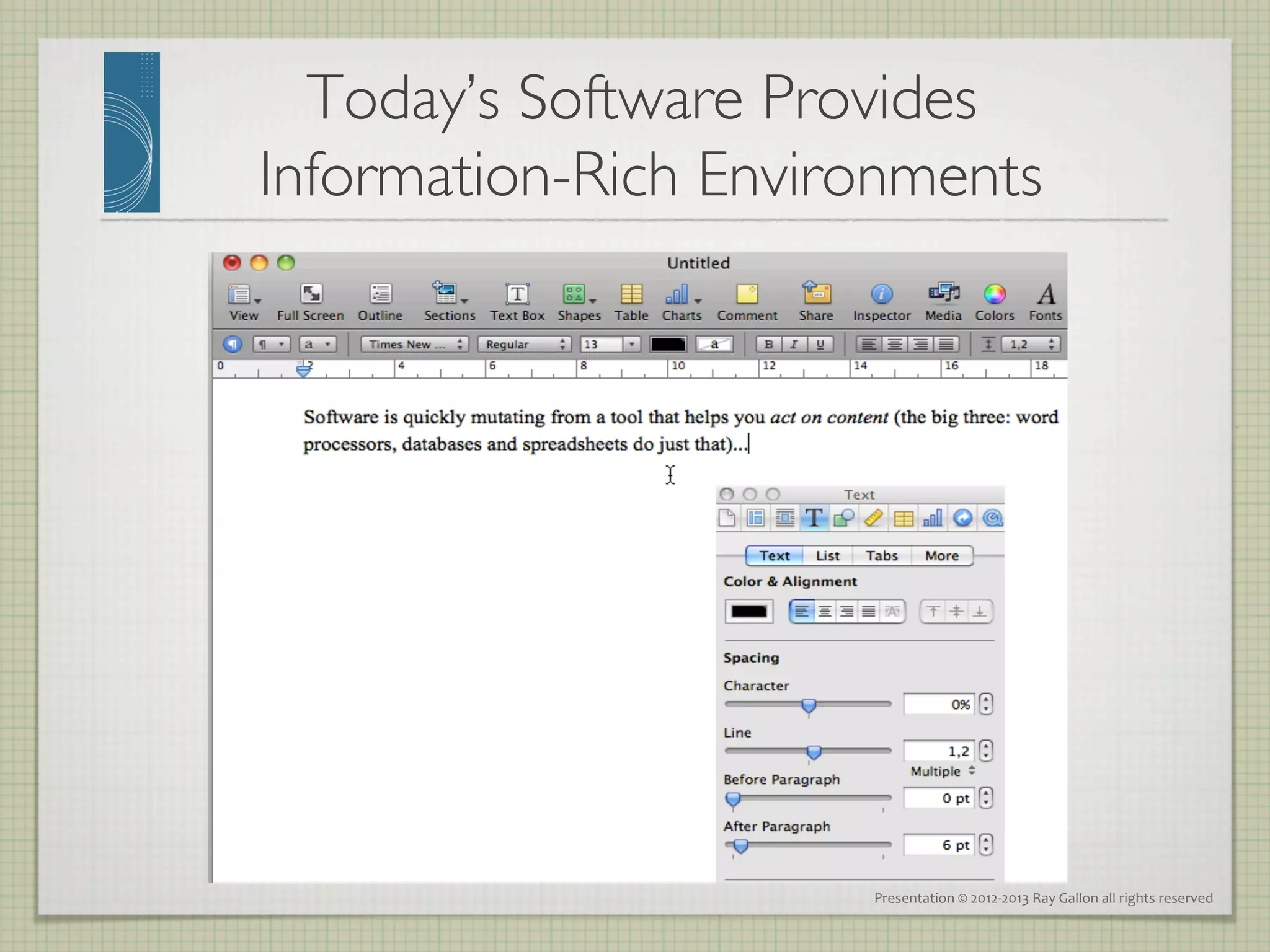1270x952 pixels.
Task: Open the Media browser
Action: 943,302
